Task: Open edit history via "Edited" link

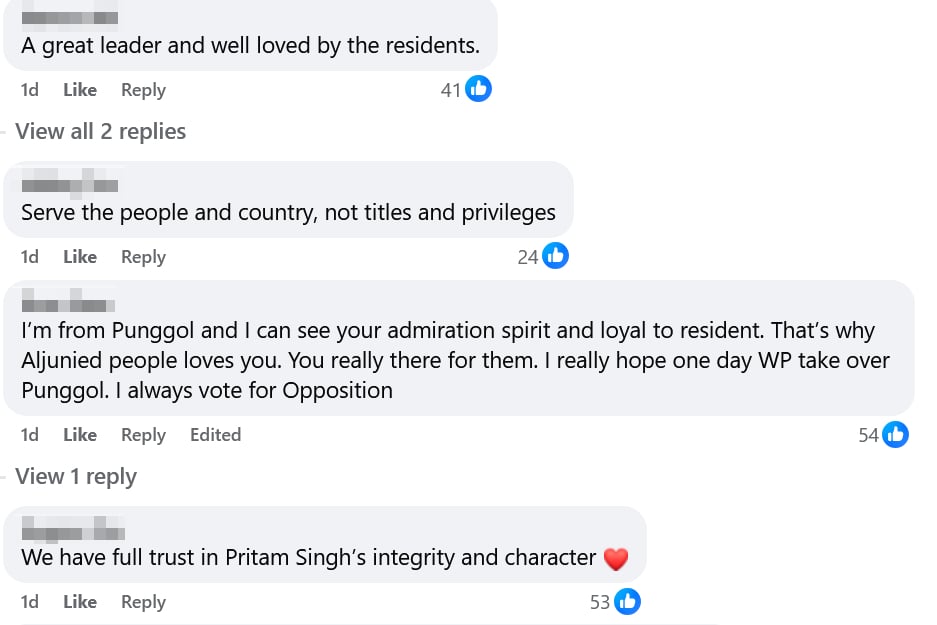Action: (x=215, y=435)
